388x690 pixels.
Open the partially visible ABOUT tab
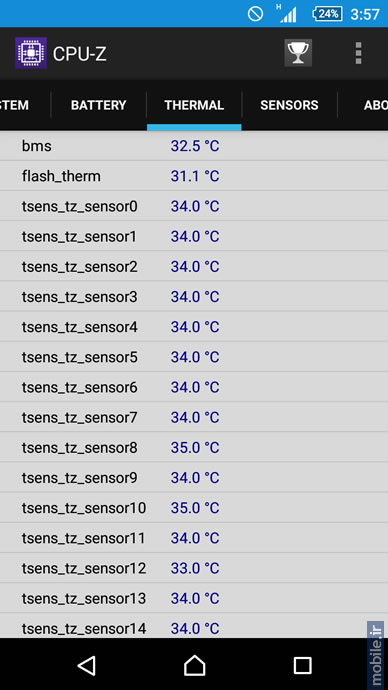(376, 105)
